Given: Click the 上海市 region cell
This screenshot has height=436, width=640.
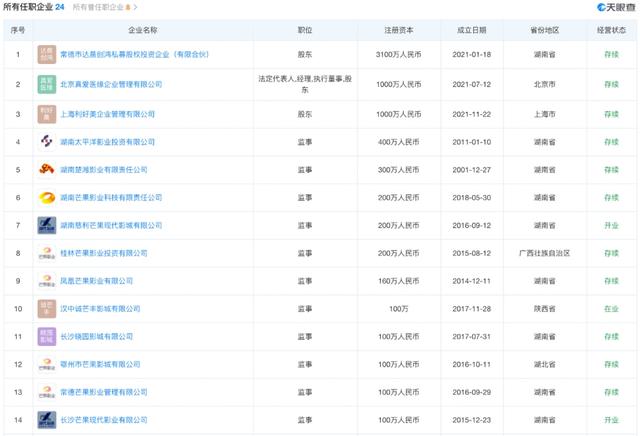Looking at the screenshot, I should tap(544, 114).
